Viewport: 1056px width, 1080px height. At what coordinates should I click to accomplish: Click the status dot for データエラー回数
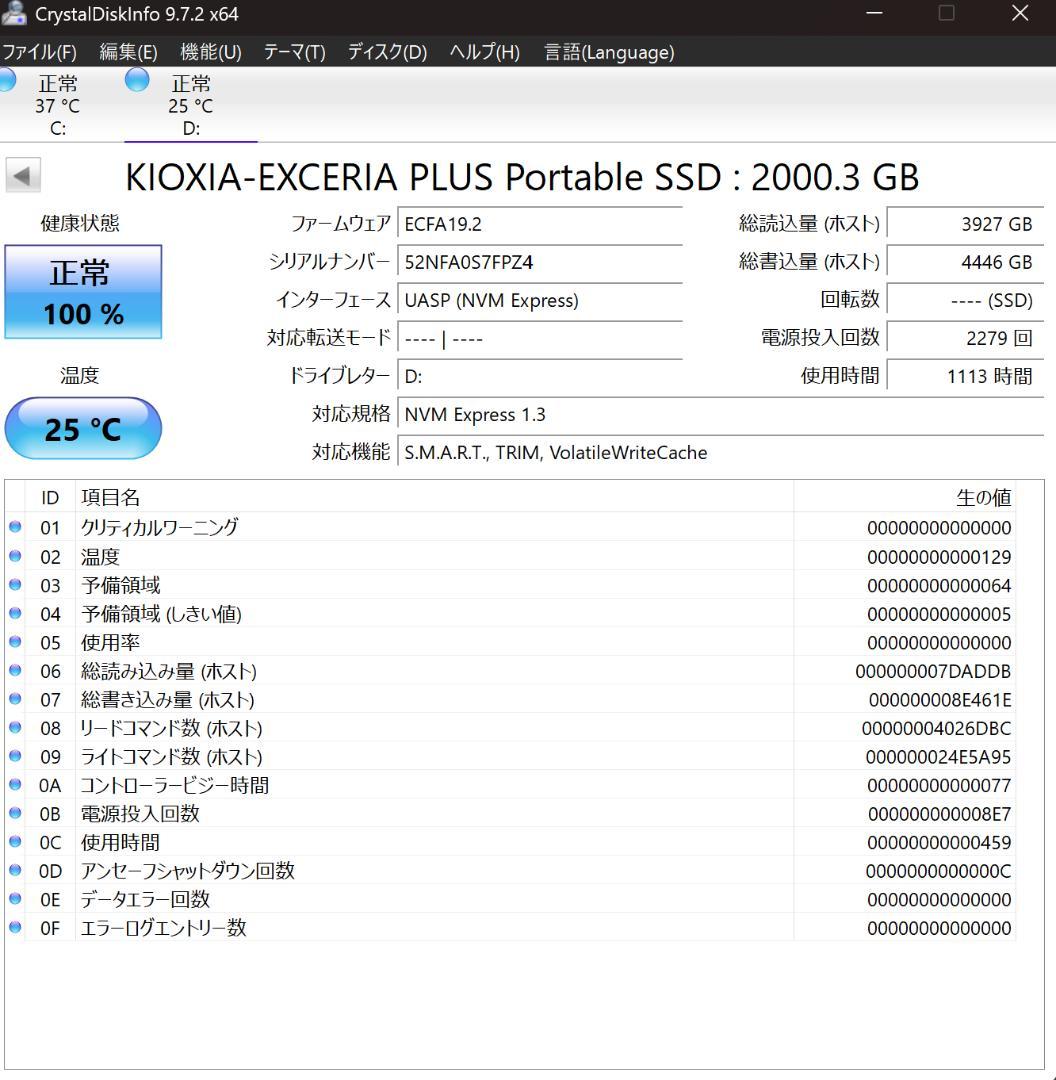click(15, 899)
